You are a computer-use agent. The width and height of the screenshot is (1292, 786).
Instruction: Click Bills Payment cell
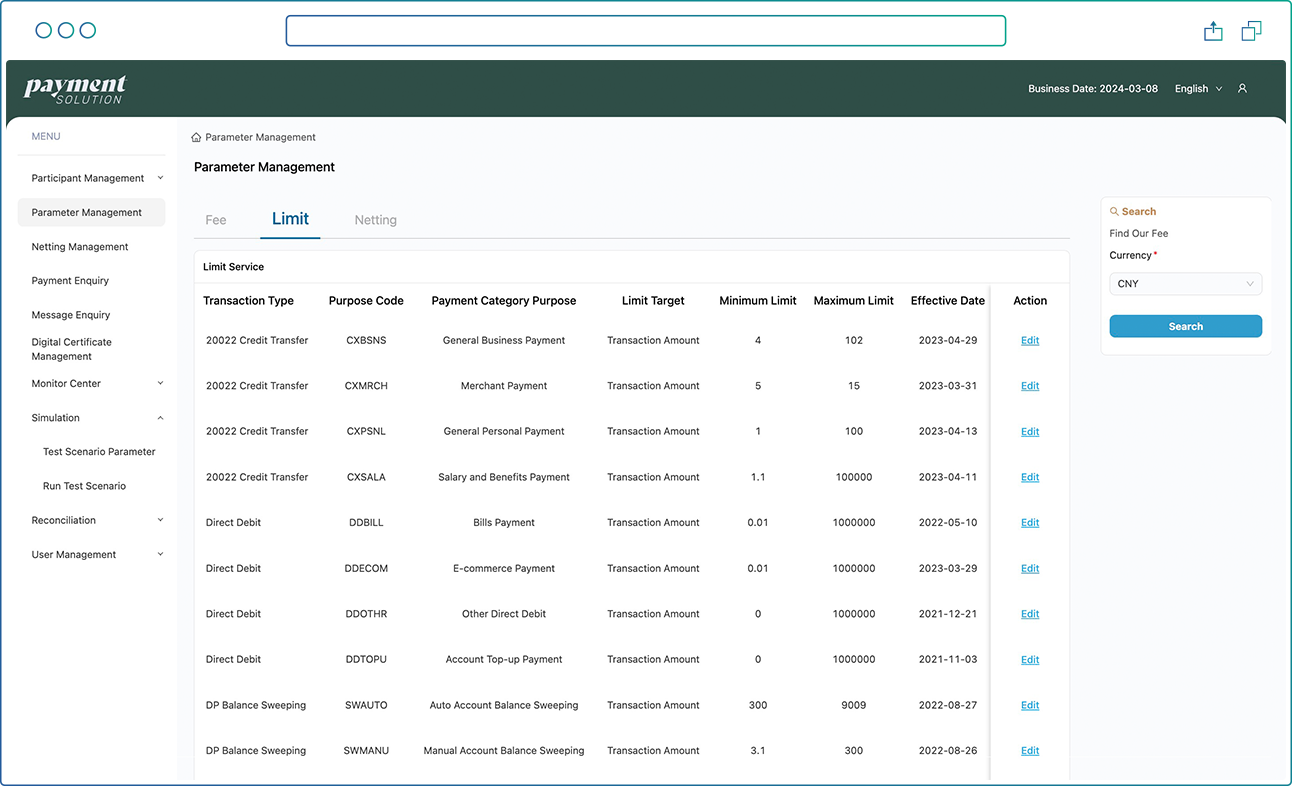pos(504,523)
